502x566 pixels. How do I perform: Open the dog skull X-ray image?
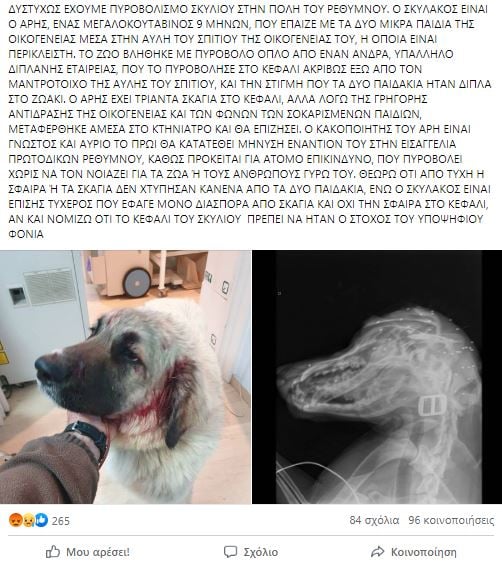[x=377, y=377]
